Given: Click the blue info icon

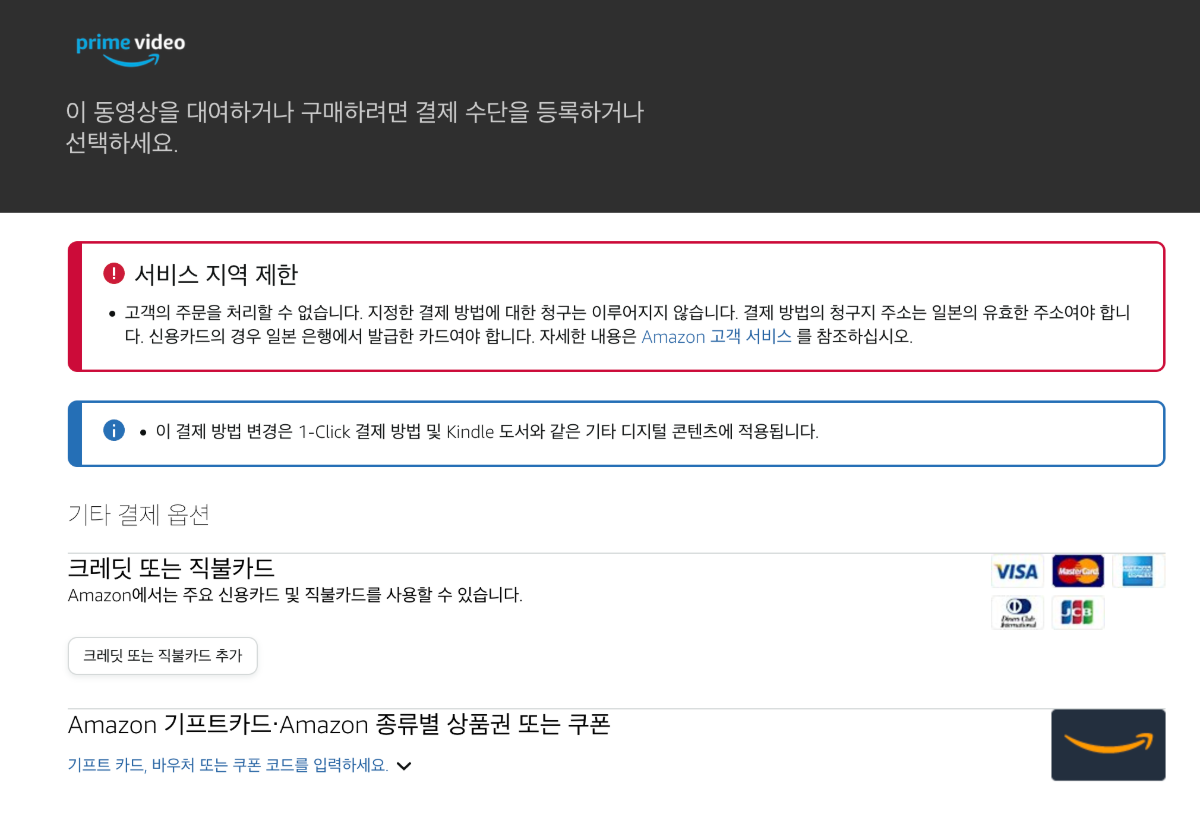Looking at the screenshot, I should point(114,431).
